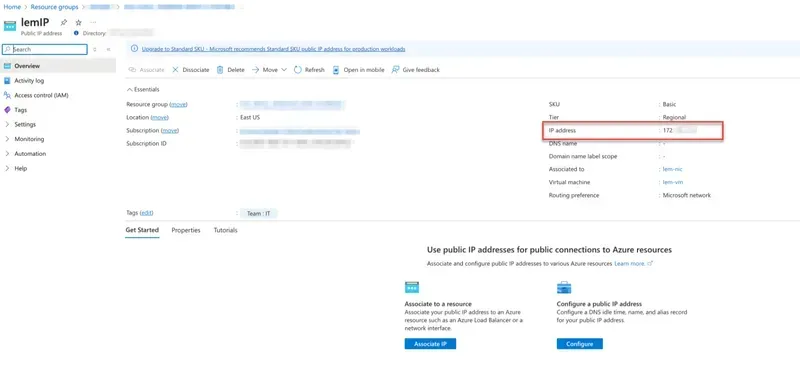The image size is (800, 365).
Task: Click the Associate to a resource tile icon
Action: [x=412, y=287]
